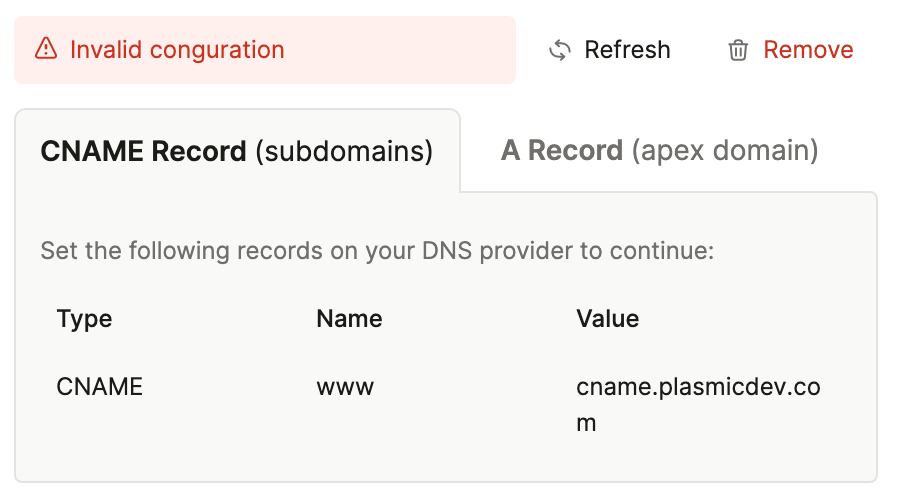Select the Invalid configuration error text
Image resolution: width=908 pixels, height=500 pixels.
point(177,50)
